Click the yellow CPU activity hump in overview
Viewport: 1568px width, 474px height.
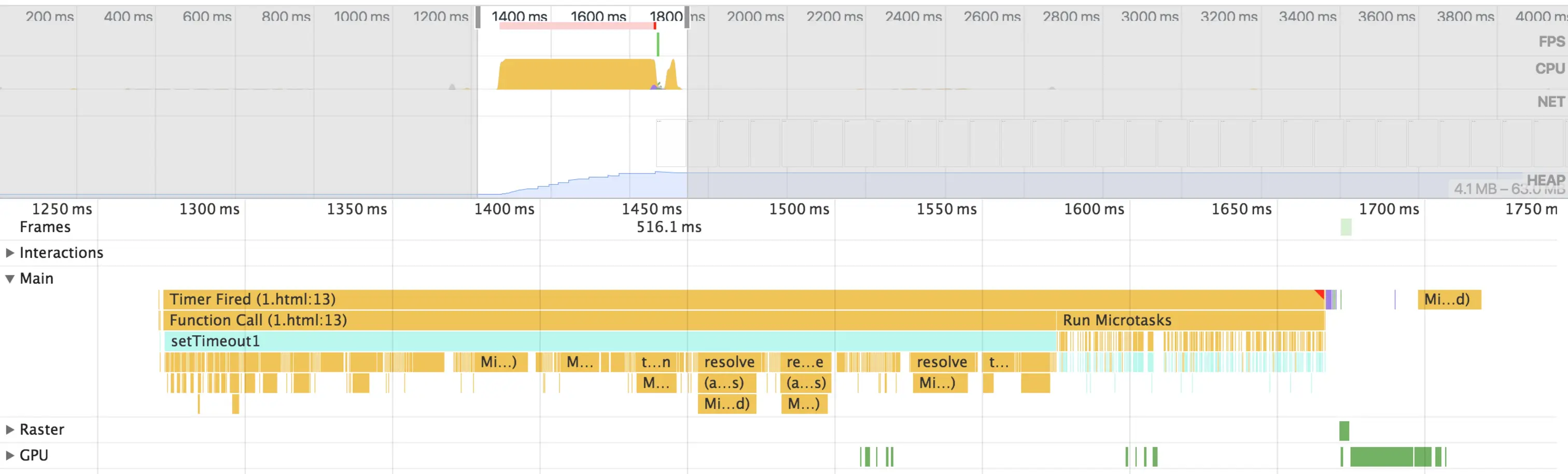[577, 74]
